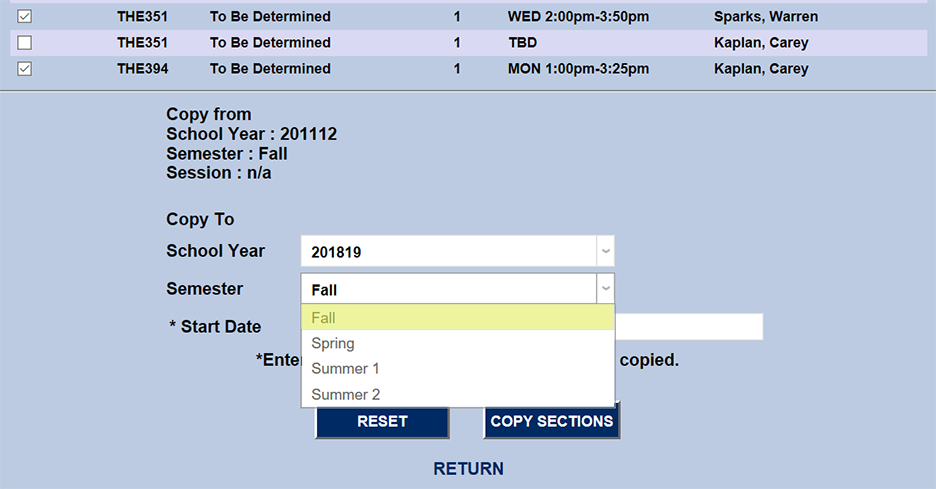Follow the RETURN link
Screen dimensions: 936x489
point(468,469)
